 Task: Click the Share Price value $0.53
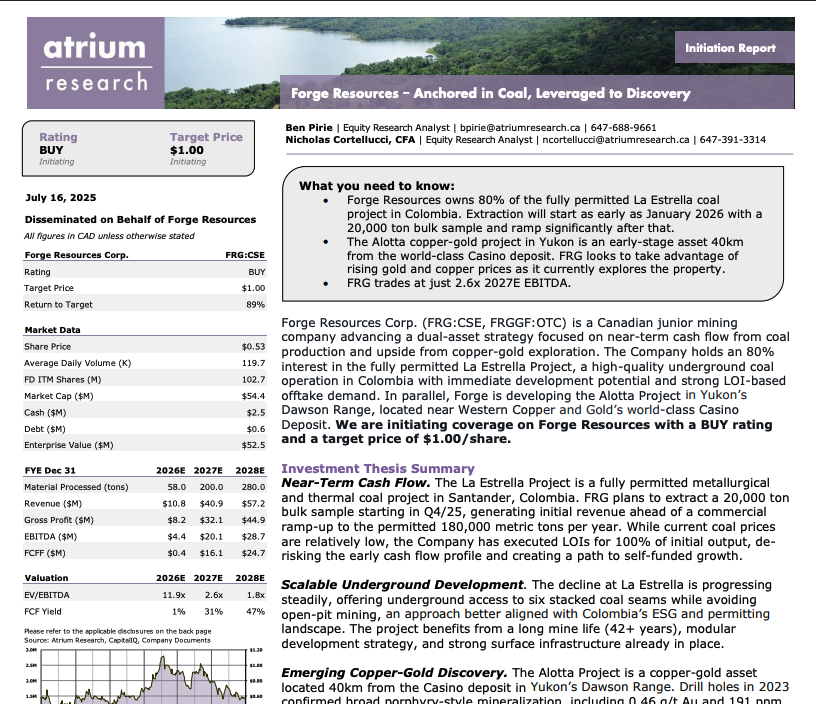[253, 346]
